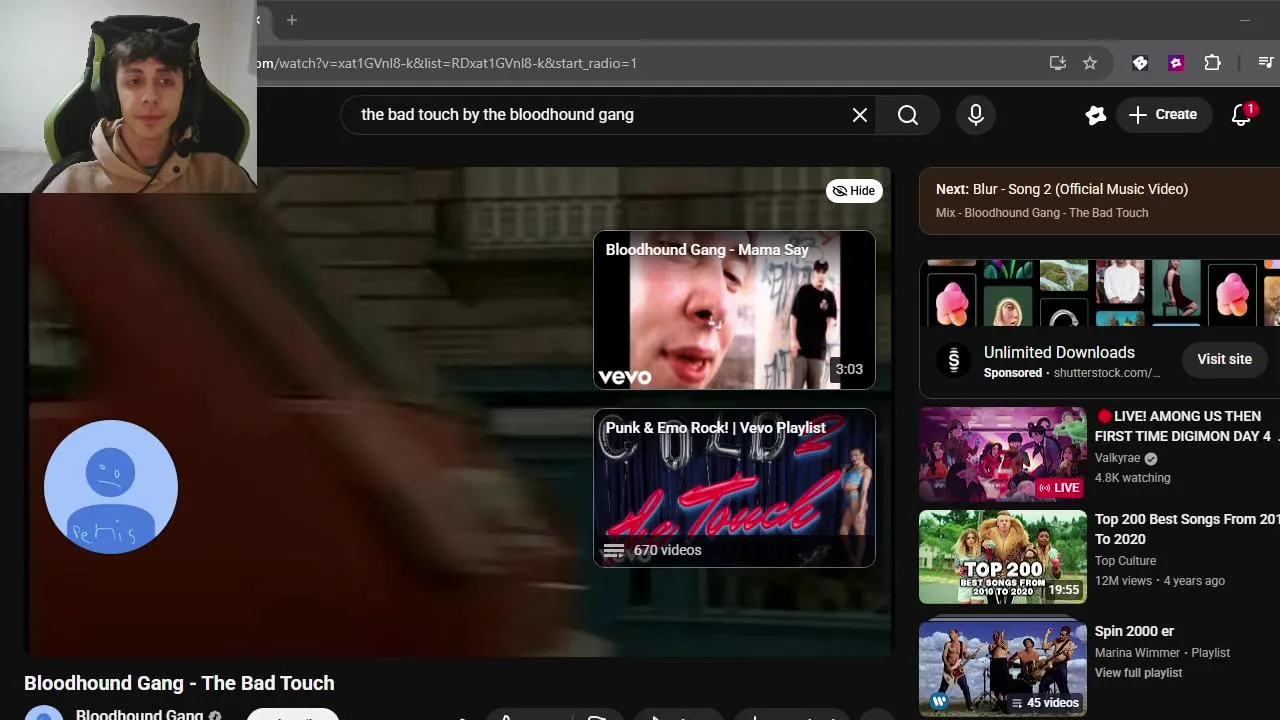The height and width of the screenshot is (720, 1280).
Task: Open the Spin 2000 er playlist title
Action: coord(1134,631)
